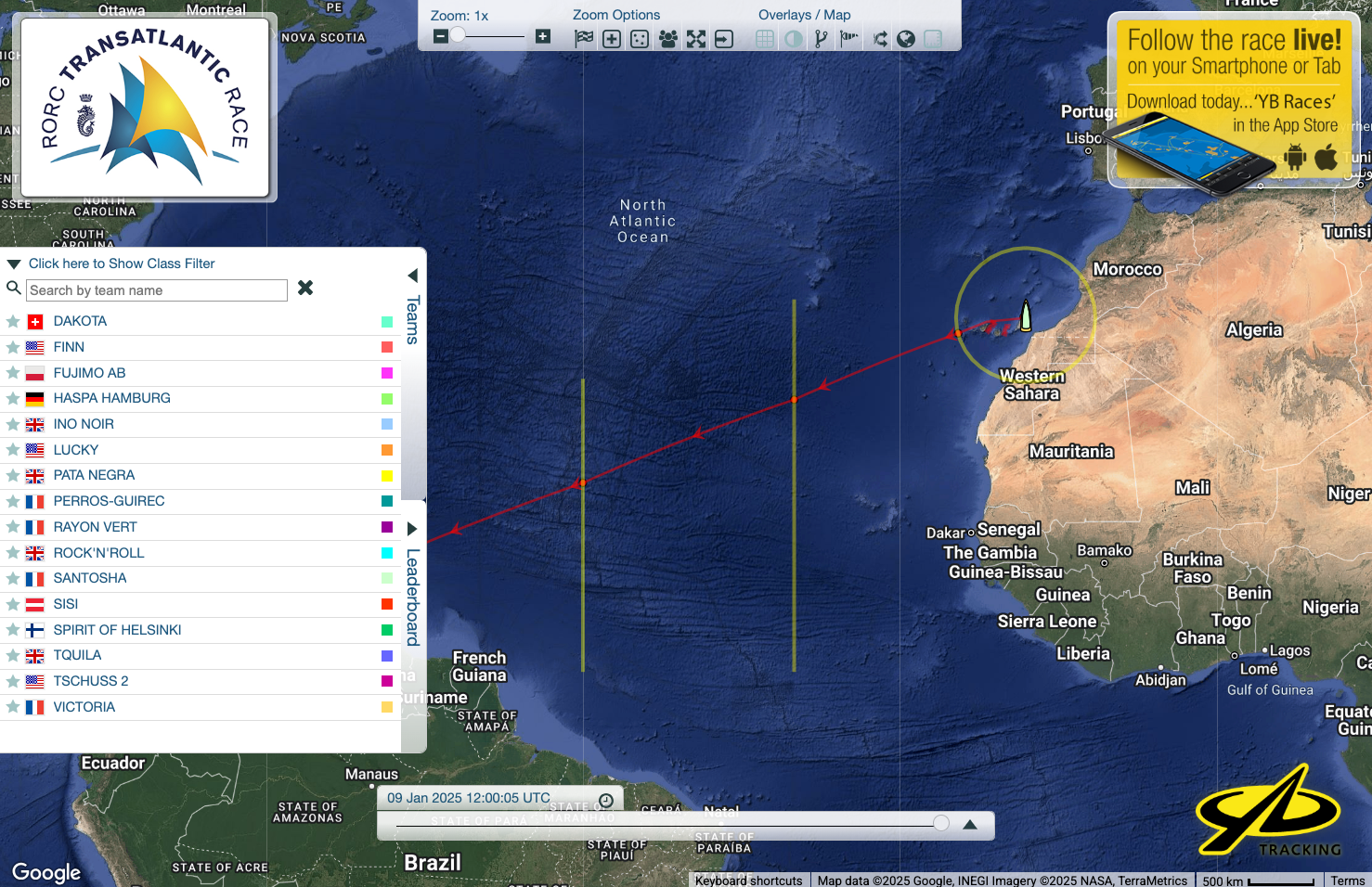
Task: Favorite the LUCKY team entry
Action: click(13, 450)
